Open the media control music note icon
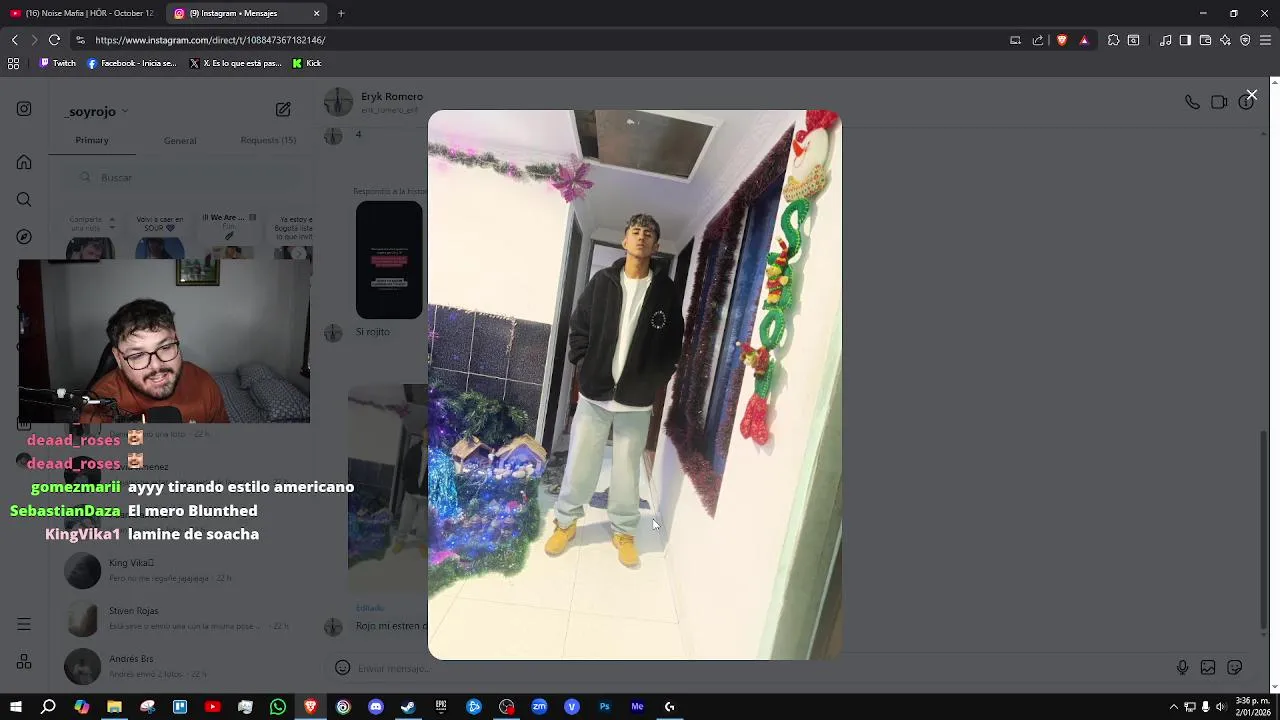1280x720 pixels. (x=1165, y=40)
